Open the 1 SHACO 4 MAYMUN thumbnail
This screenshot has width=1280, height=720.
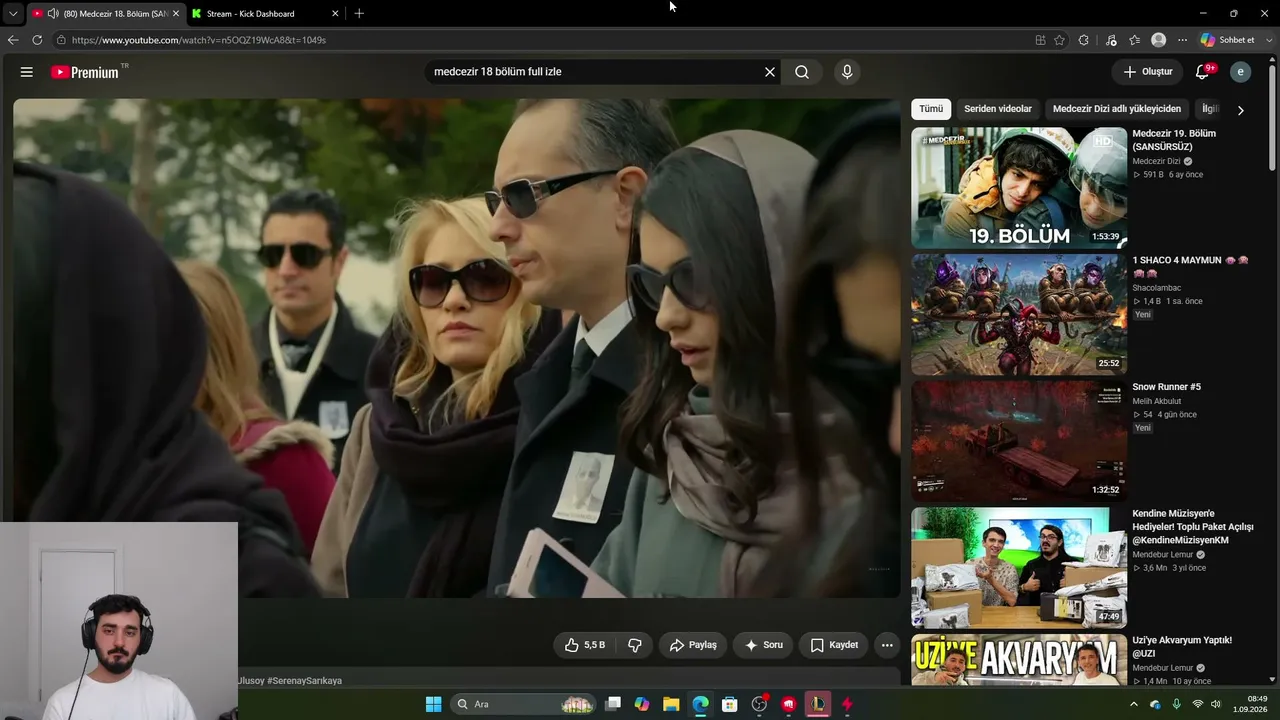click(x=1019, y=315)
